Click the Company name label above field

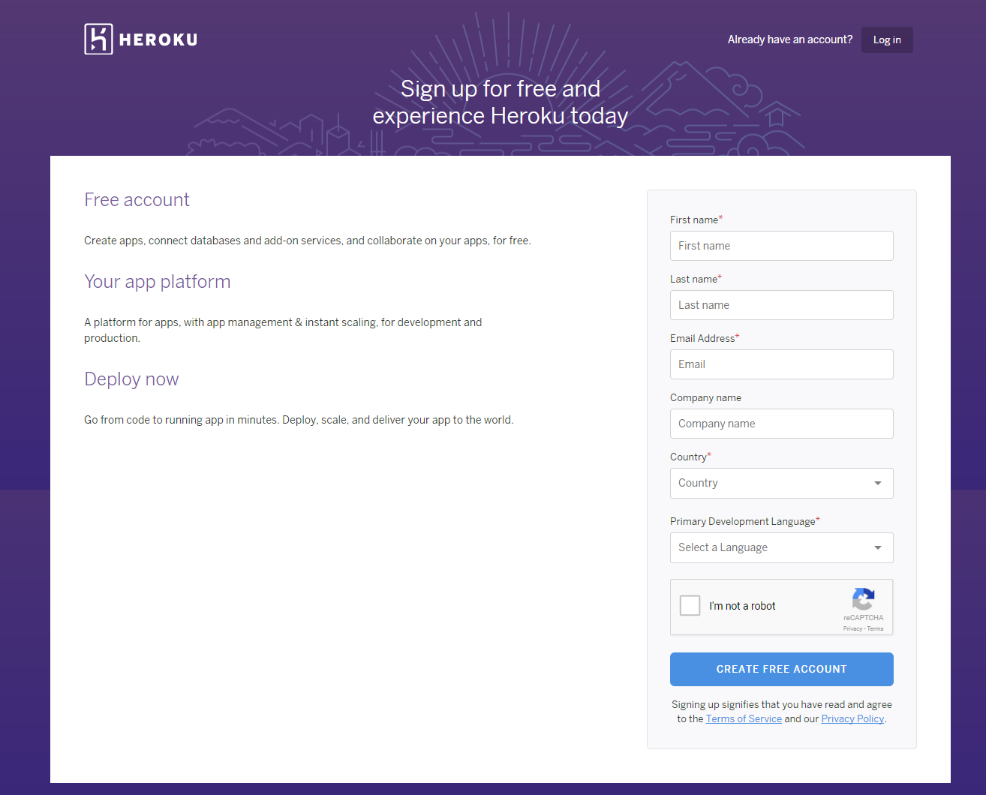pos(706,398)
